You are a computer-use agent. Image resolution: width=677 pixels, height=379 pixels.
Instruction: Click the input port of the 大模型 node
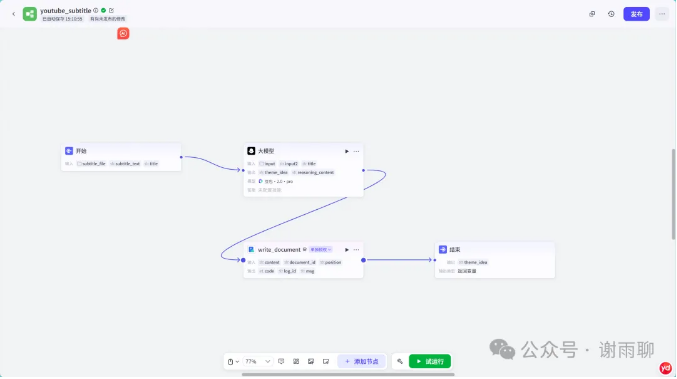(x=243, y=170)
